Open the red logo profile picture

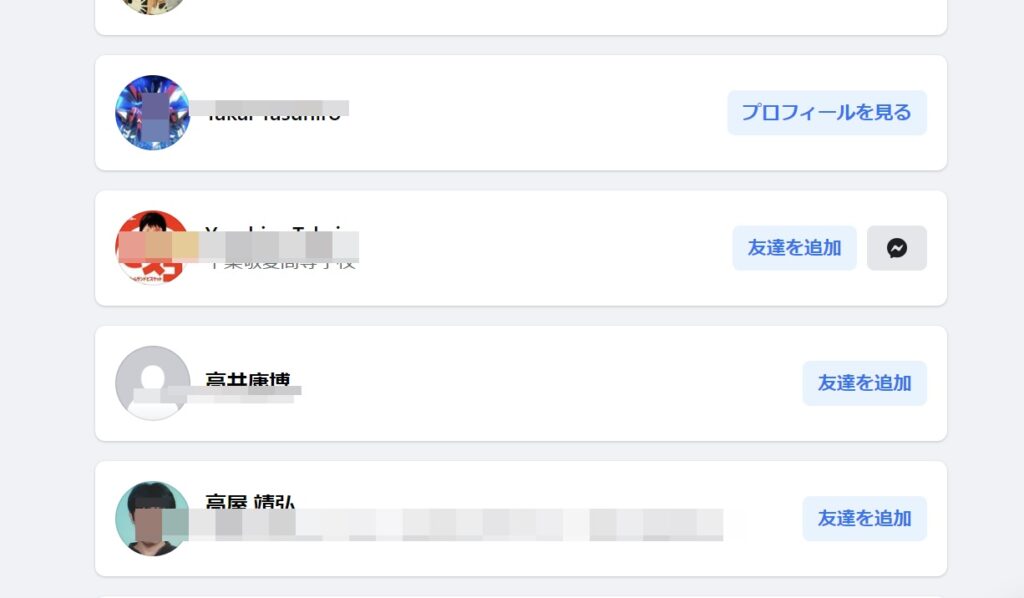pos(153,247)
